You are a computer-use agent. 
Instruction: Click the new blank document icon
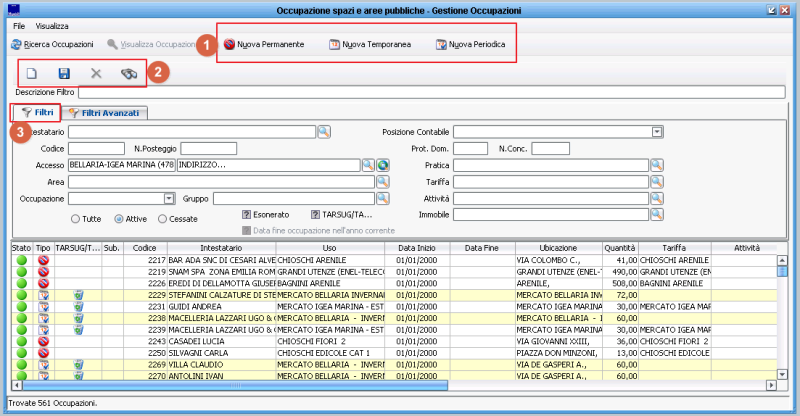[x=31, y=73]
